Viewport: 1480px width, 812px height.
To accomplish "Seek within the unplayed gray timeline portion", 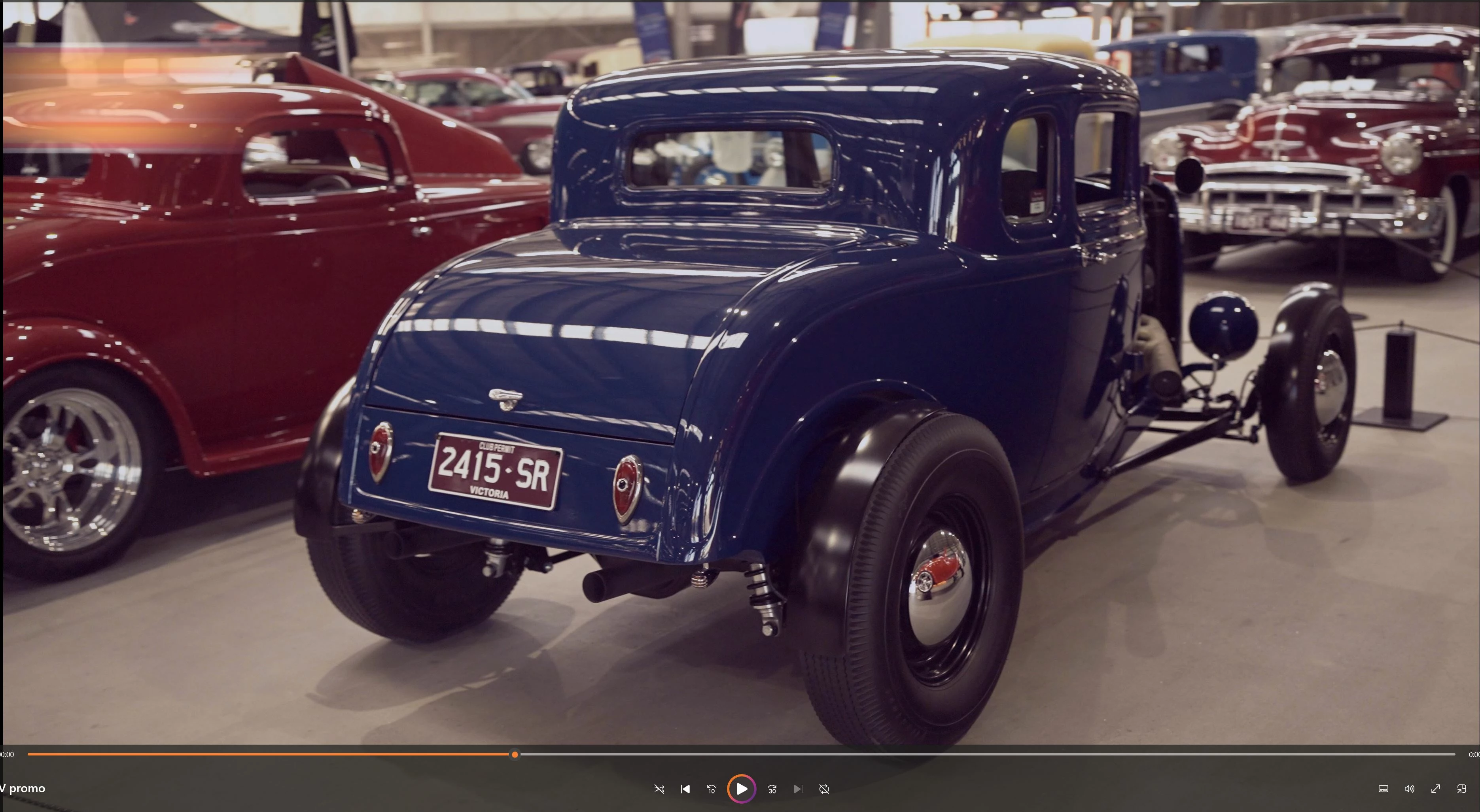I will point(977,755).
